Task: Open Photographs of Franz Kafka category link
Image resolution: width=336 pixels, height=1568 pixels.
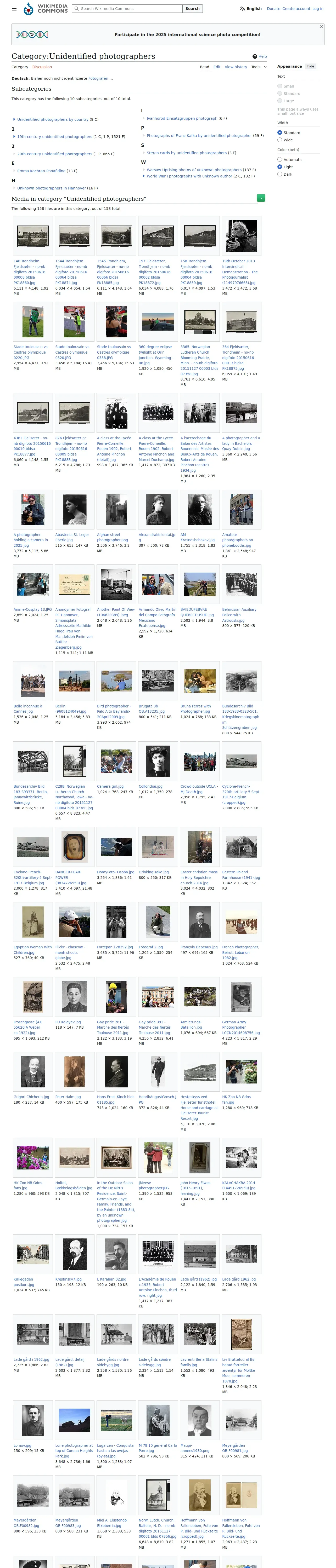Action: (x=199, y=136)
